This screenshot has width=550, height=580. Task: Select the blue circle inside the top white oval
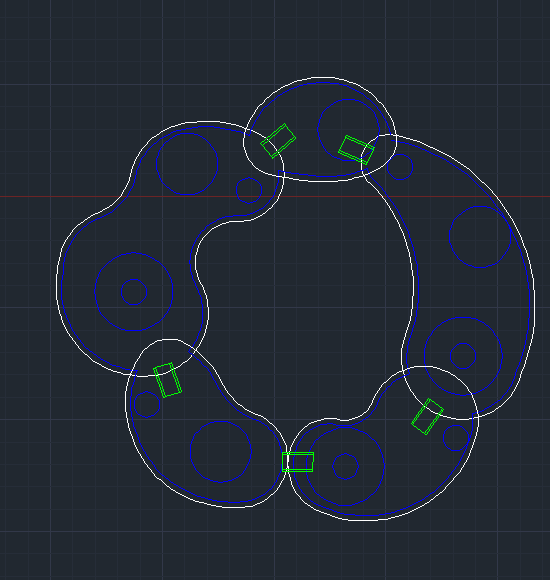pos(348,130)
